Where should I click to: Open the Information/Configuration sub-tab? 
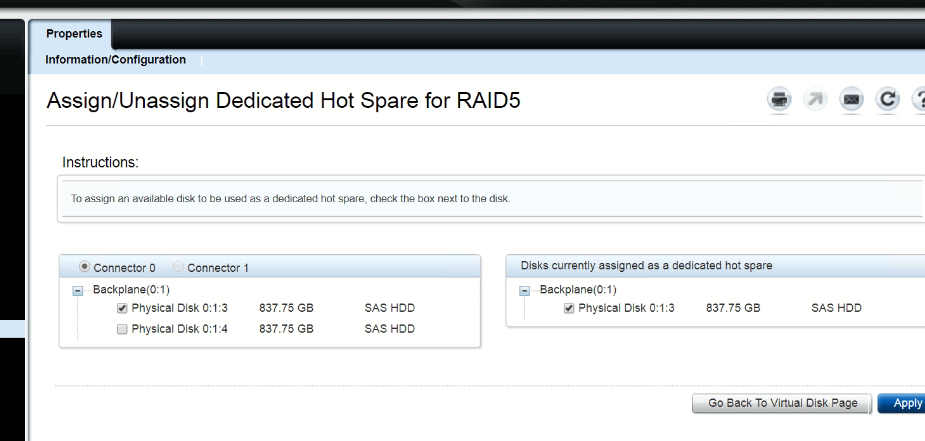[x=115, y=60]
